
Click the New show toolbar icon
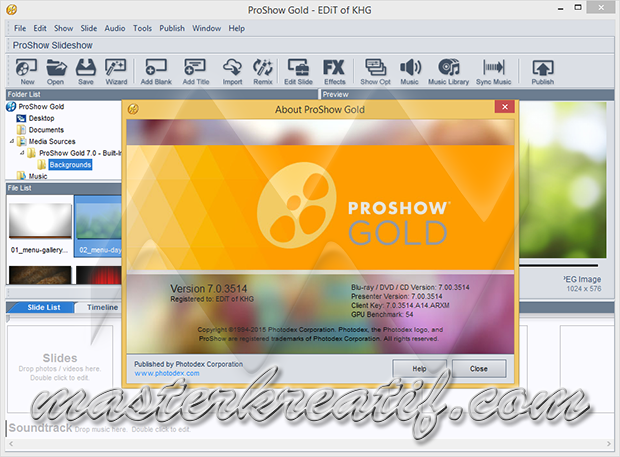tap(26, 72)
